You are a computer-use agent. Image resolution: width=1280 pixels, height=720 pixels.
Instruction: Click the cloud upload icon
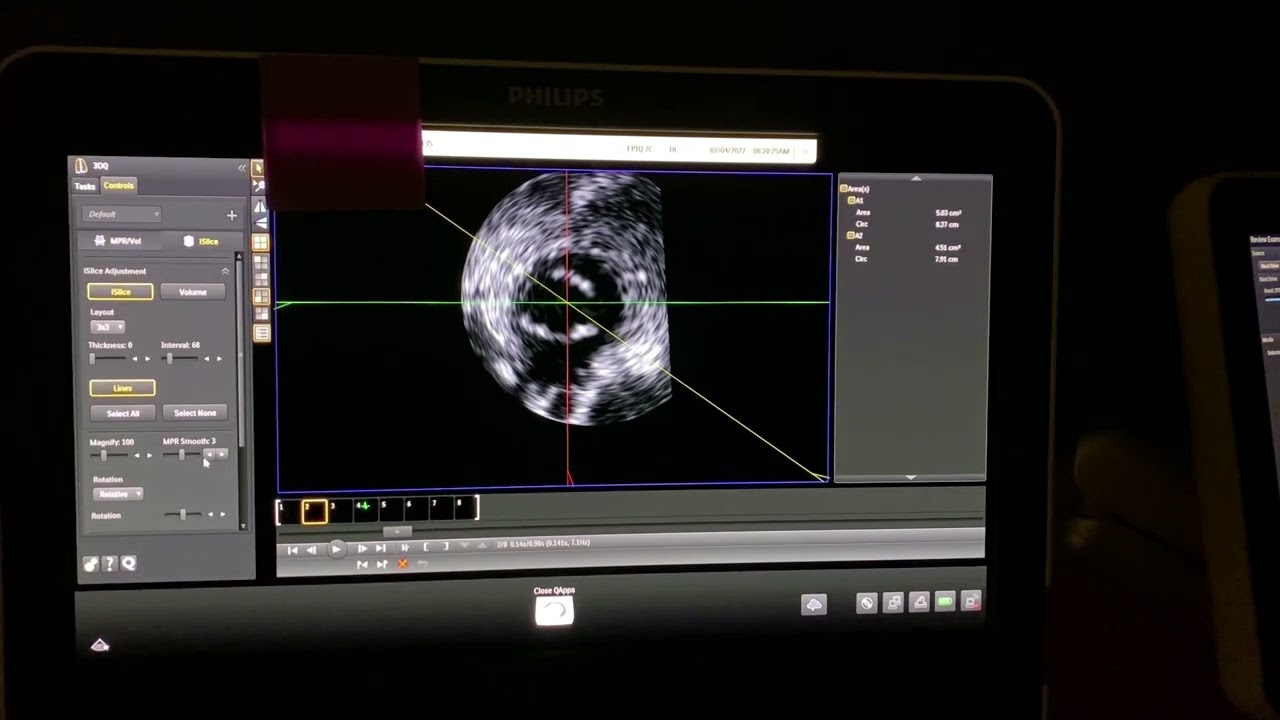(x=814, y=605)
